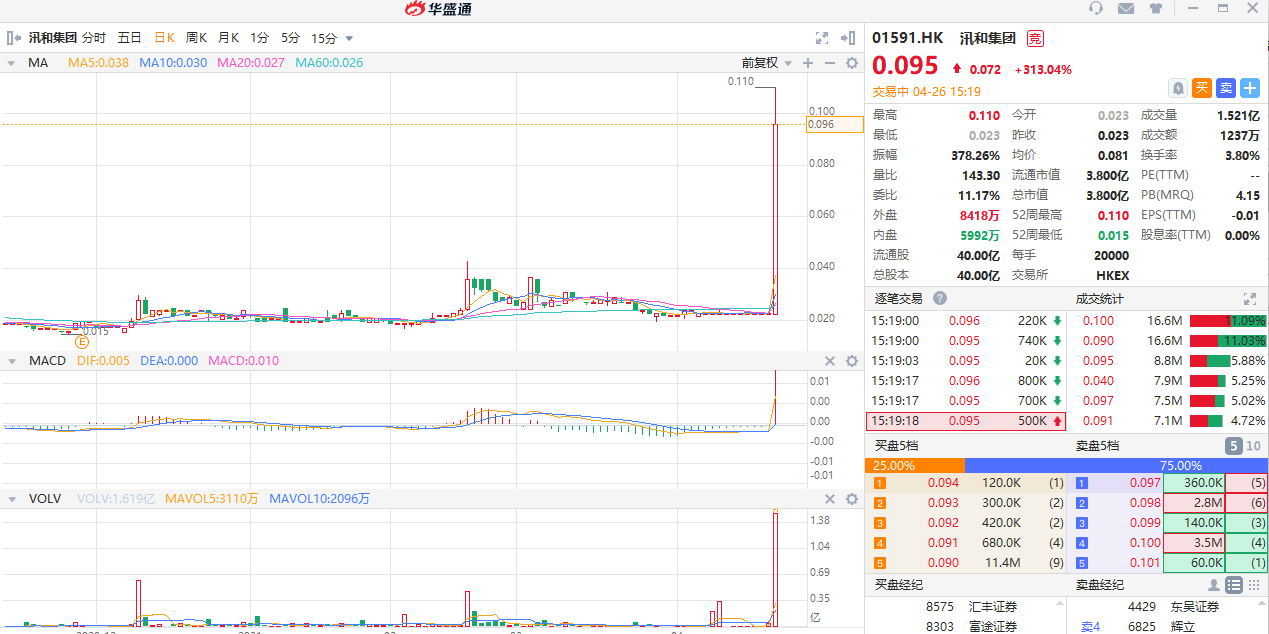The width and height of the screenshot is (1269, 634).
Task: Click orange 25.00% buy ratio bar
Action: click(914, 465)
